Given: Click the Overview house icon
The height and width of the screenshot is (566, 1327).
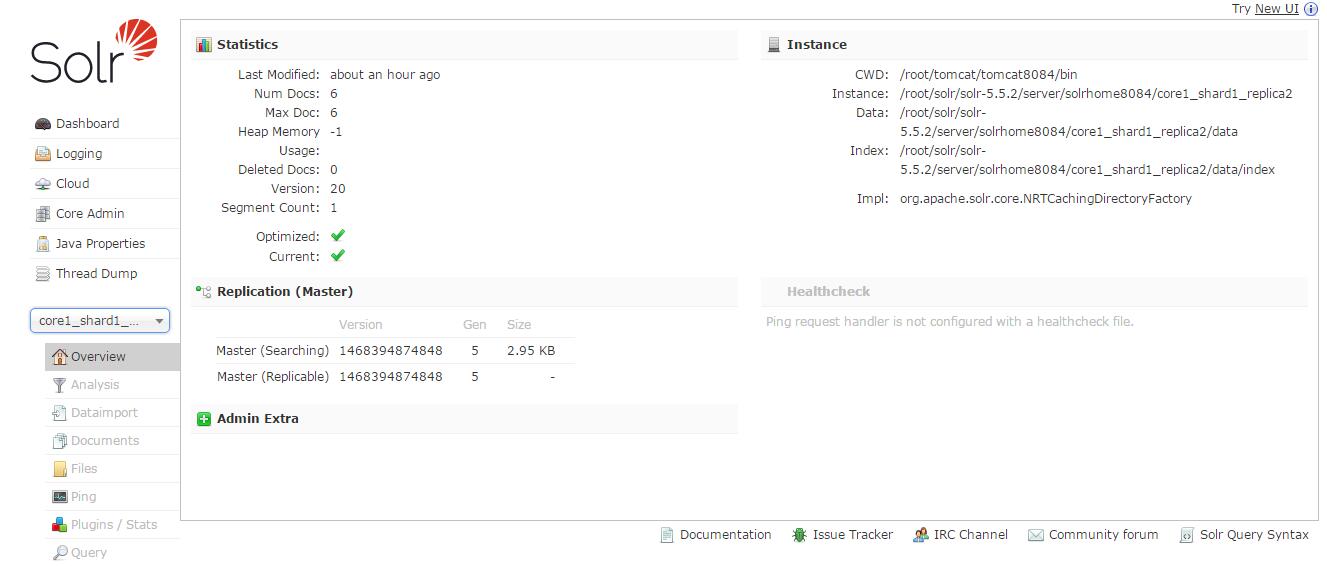Looking at the screenshot, I should tap(60, 357).
